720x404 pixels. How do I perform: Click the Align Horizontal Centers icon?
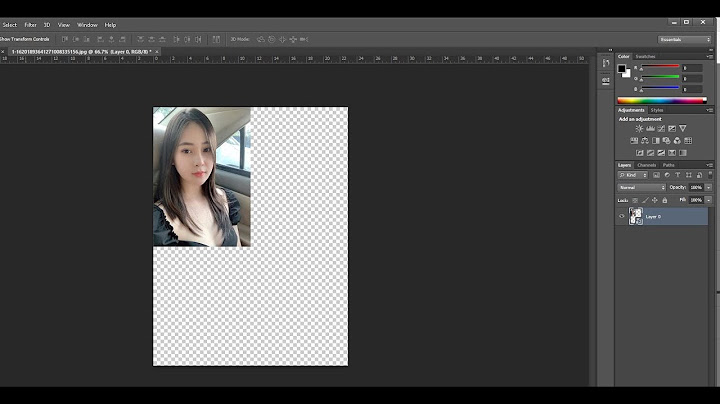click(x=111, y=39)
